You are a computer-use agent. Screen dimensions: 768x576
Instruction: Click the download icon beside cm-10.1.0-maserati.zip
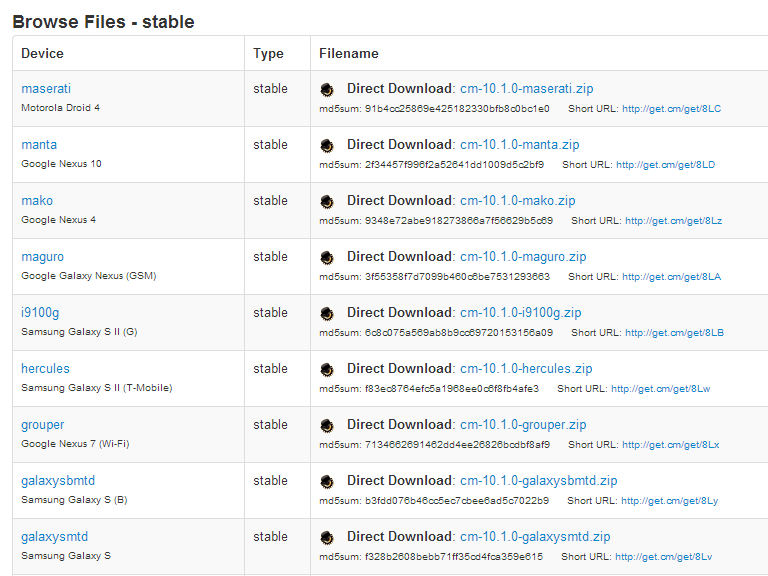pos(327,89)
